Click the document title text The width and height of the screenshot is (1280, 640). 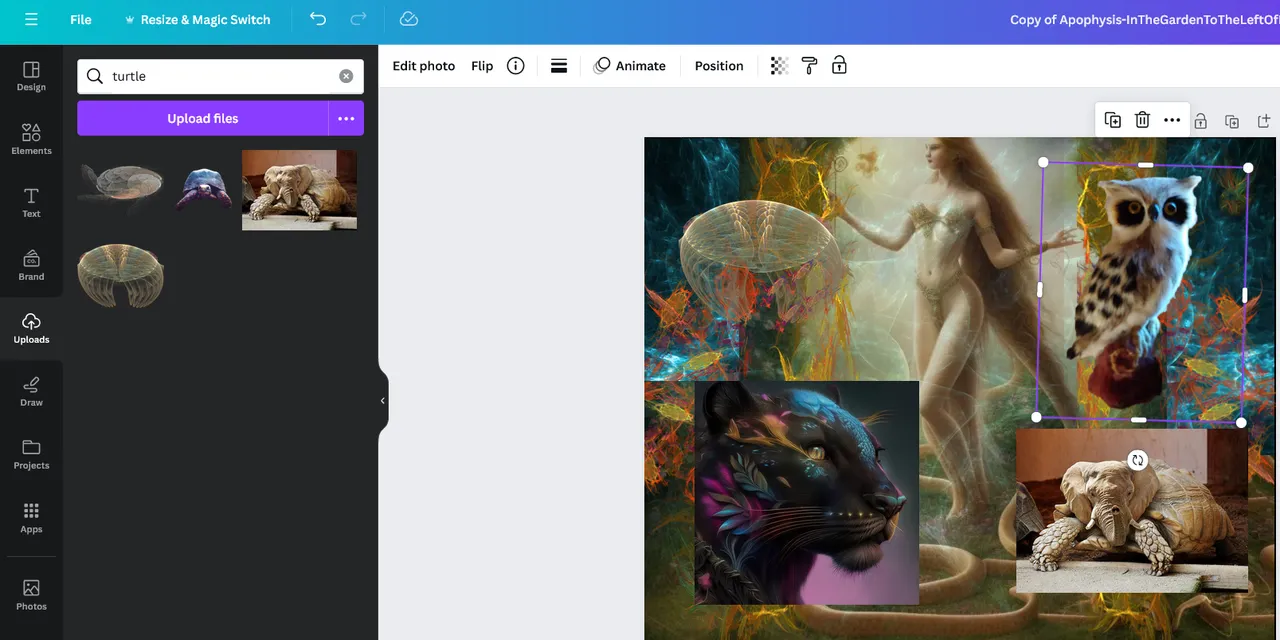(x=1144, y=19)
